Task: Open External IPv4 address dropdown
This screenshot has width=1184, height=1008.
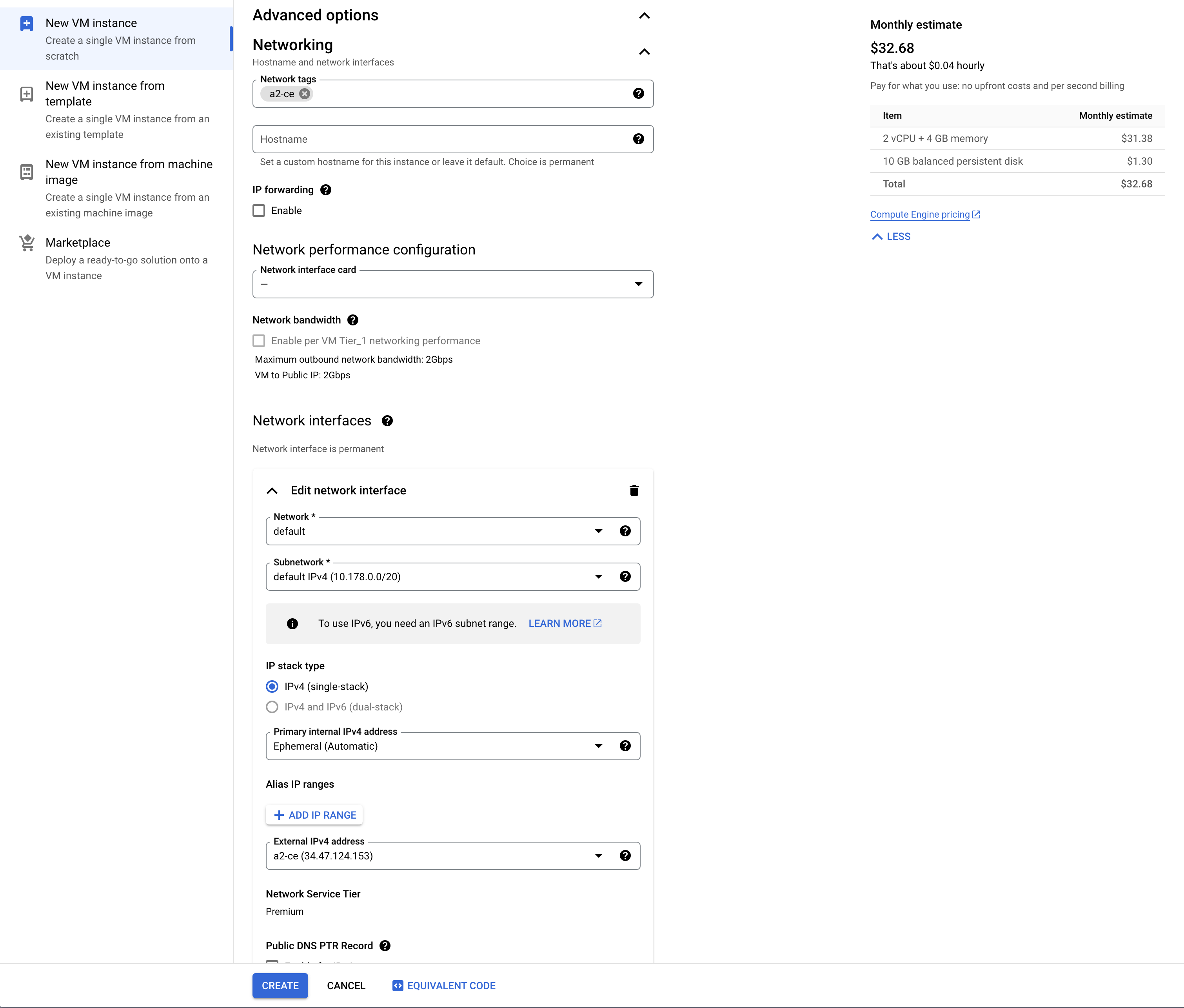Action: pos(434,855)
